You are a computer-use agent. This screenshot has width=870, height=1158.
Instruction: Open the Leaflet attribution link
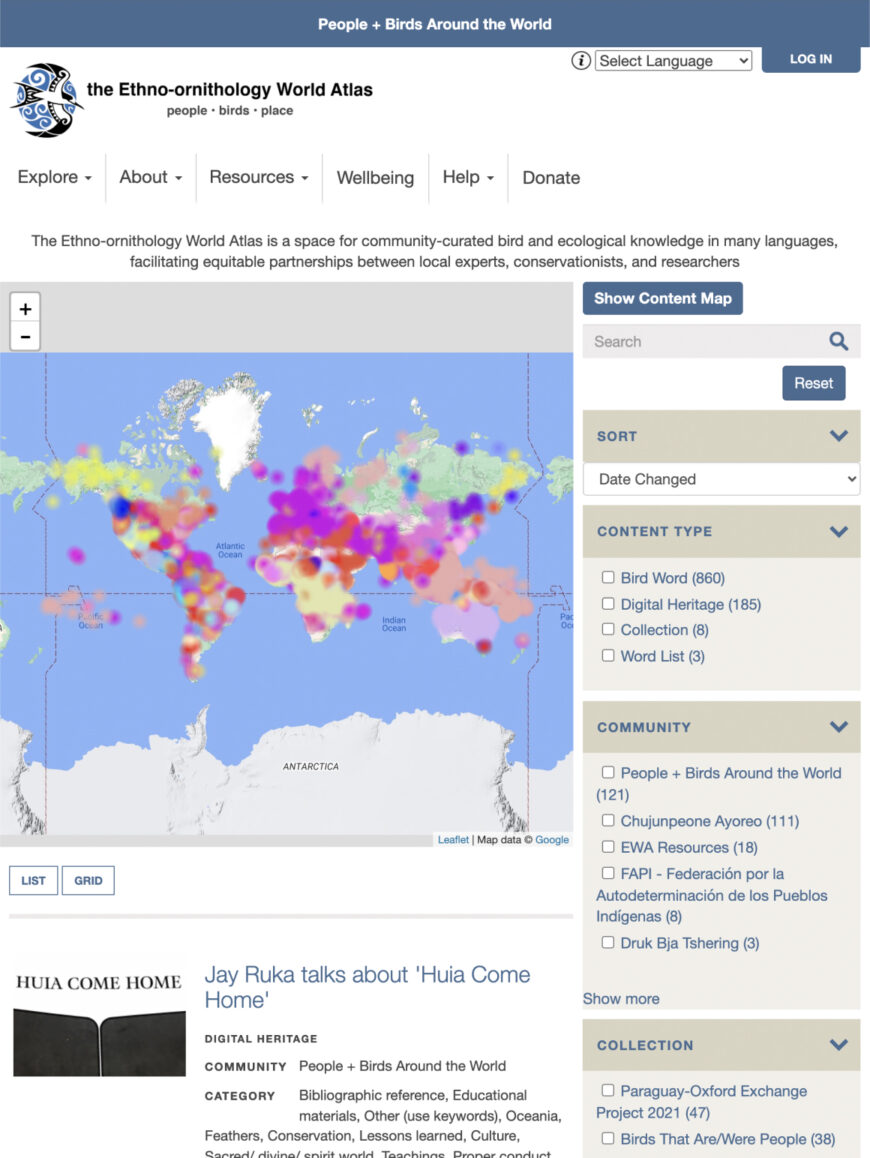452,839
